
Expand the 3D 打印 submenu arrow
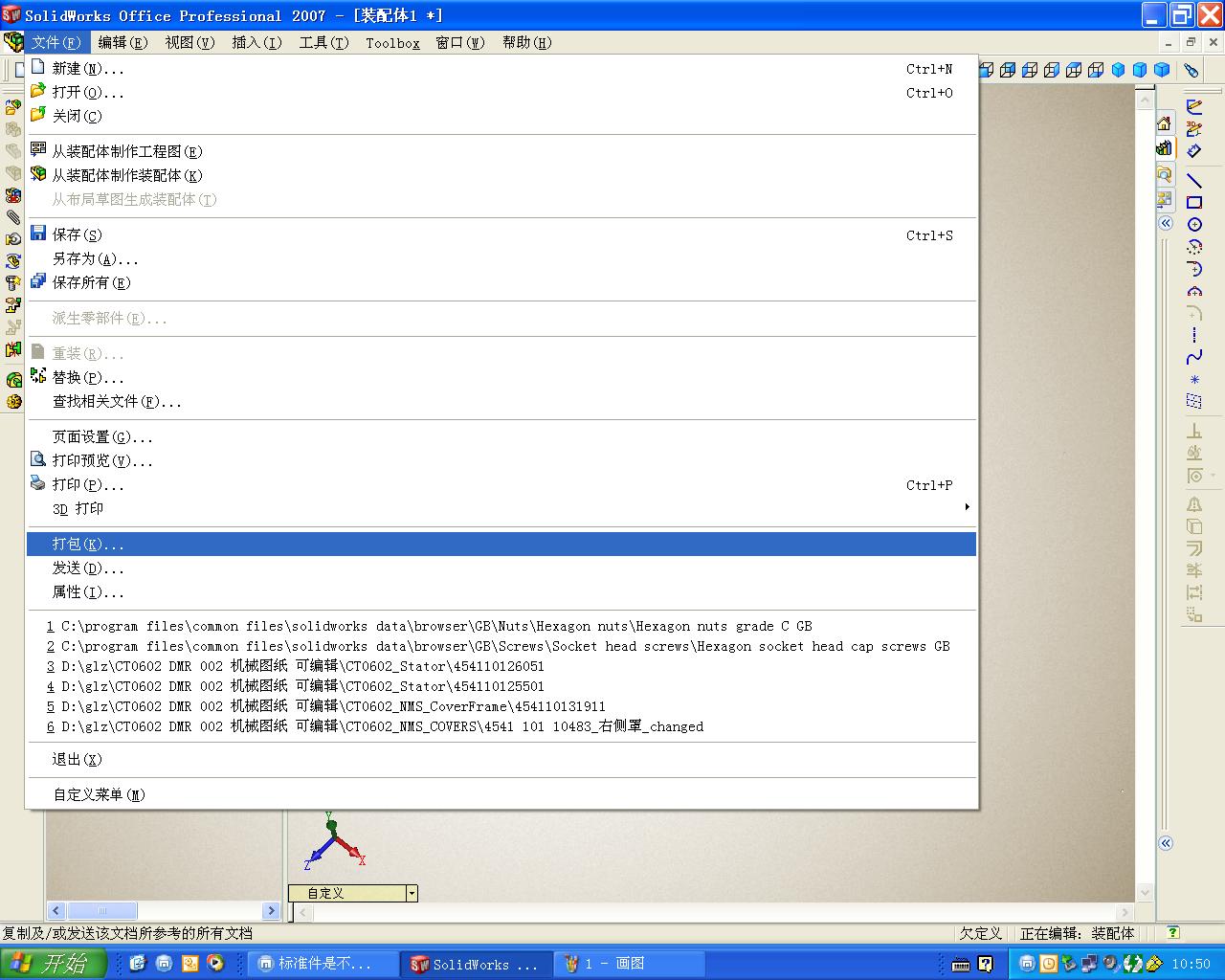pyautogui.click(x=967, y=507)
